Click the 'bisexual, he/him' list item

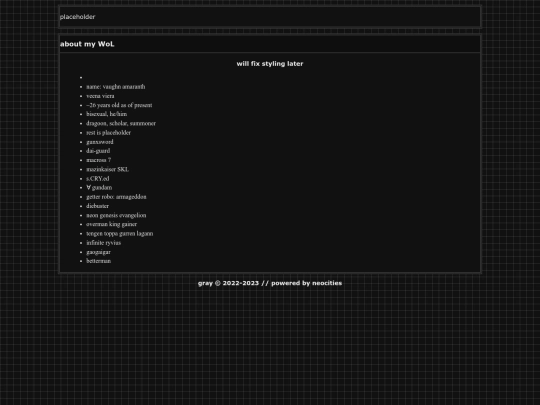(x=106, y=114)
